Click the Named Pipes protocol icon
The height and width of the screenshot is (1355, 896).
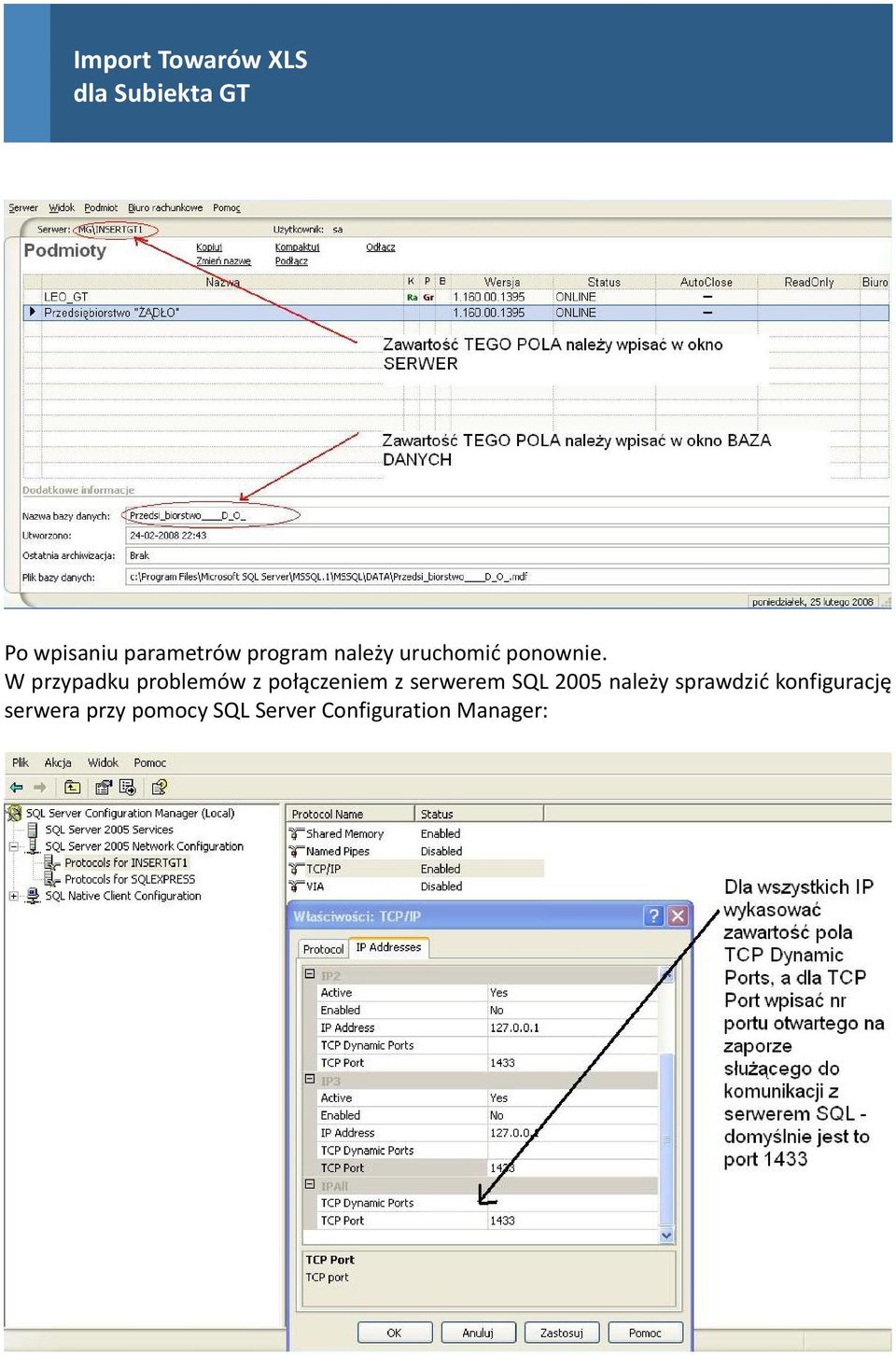click(x=297, y=851)
